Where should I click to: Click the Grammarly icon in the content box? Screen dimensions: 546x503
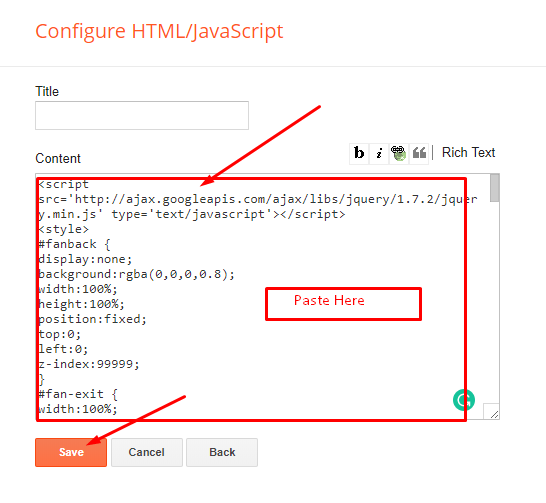coord(464,400)
